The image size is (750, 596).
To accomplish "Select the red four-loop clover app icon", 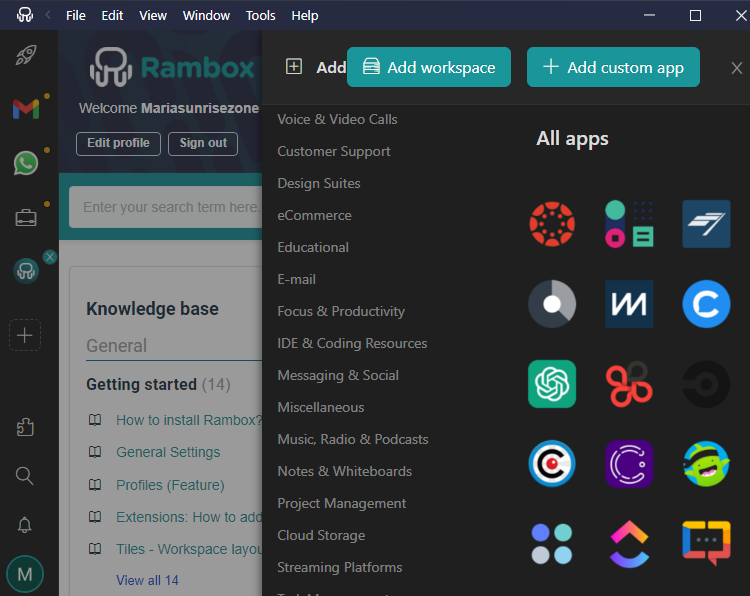I will click(x=629, y=384).
